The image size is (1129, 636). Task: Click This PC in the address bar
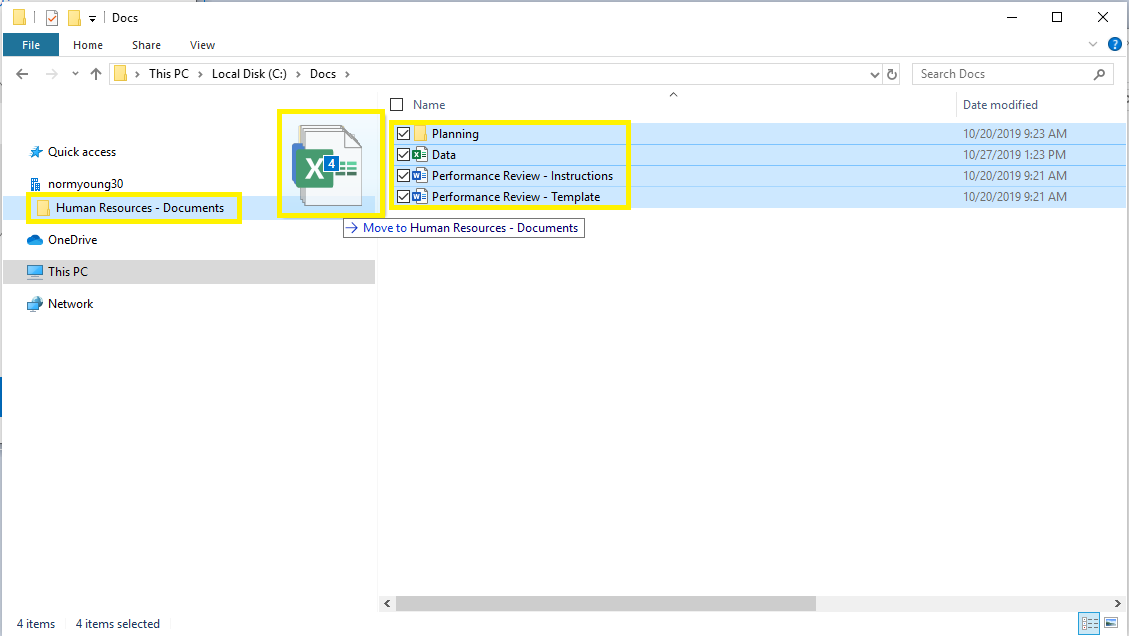(x=168, y=74)
